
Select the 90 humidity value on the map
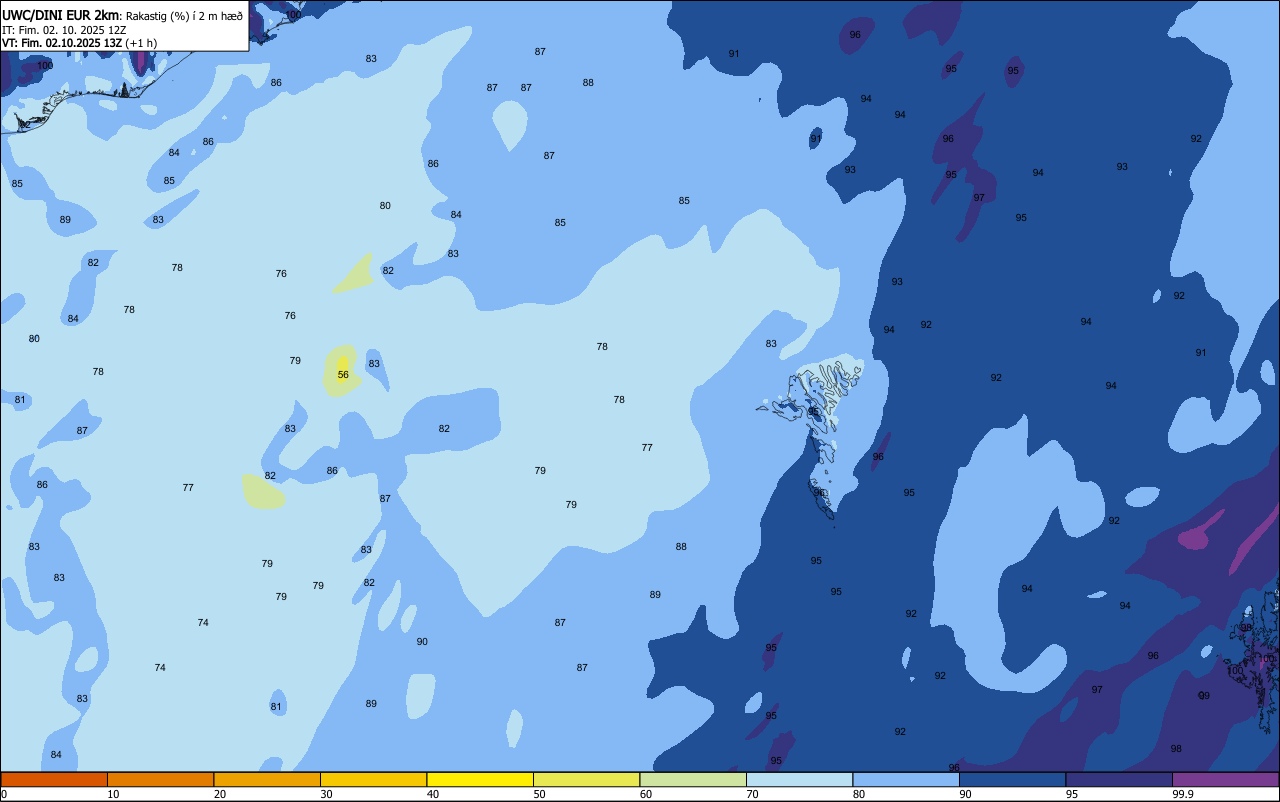coord(422,642)
